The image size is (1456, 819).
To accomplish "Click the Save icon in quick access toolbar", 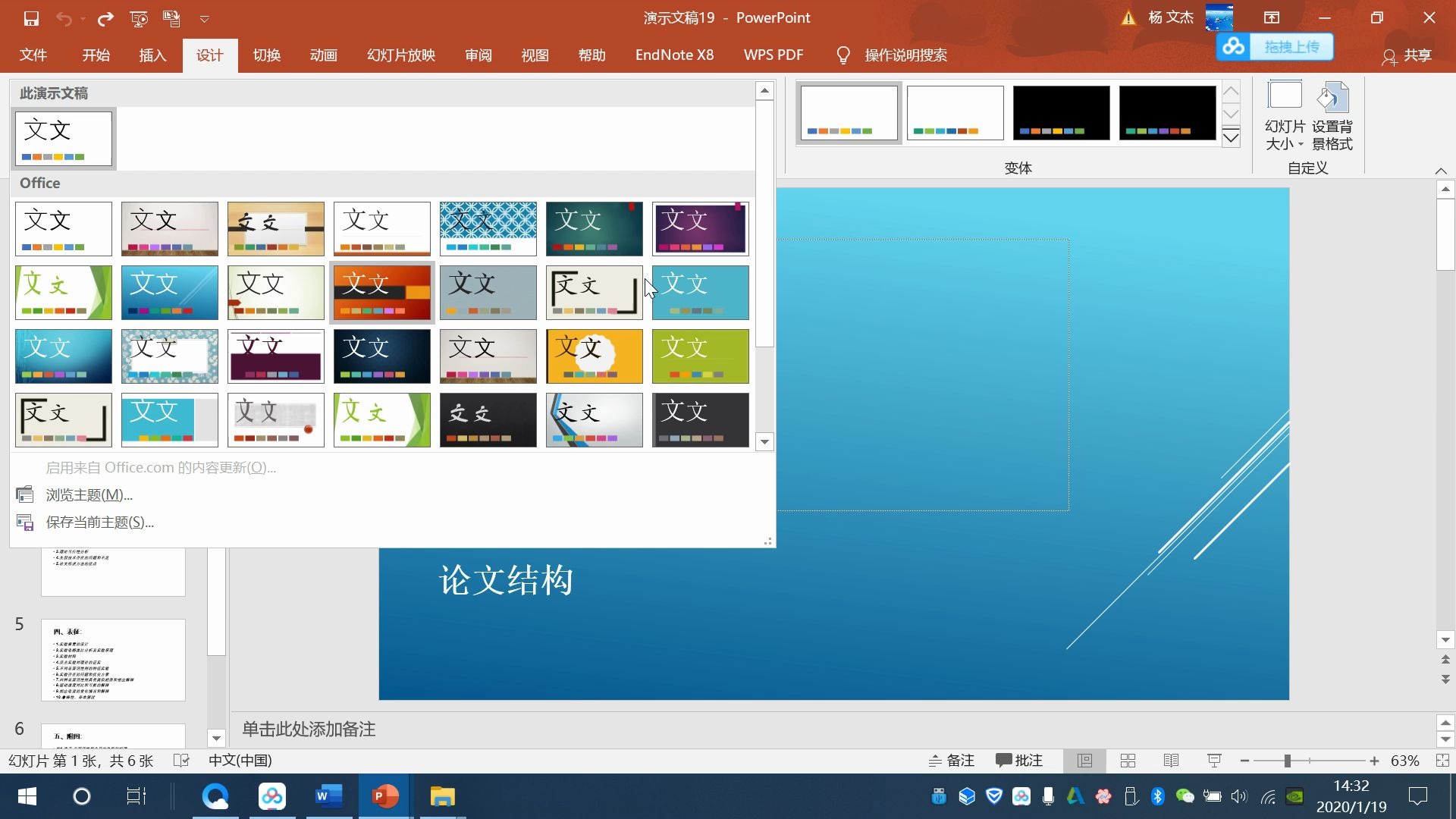I will (x=31, y=18).
